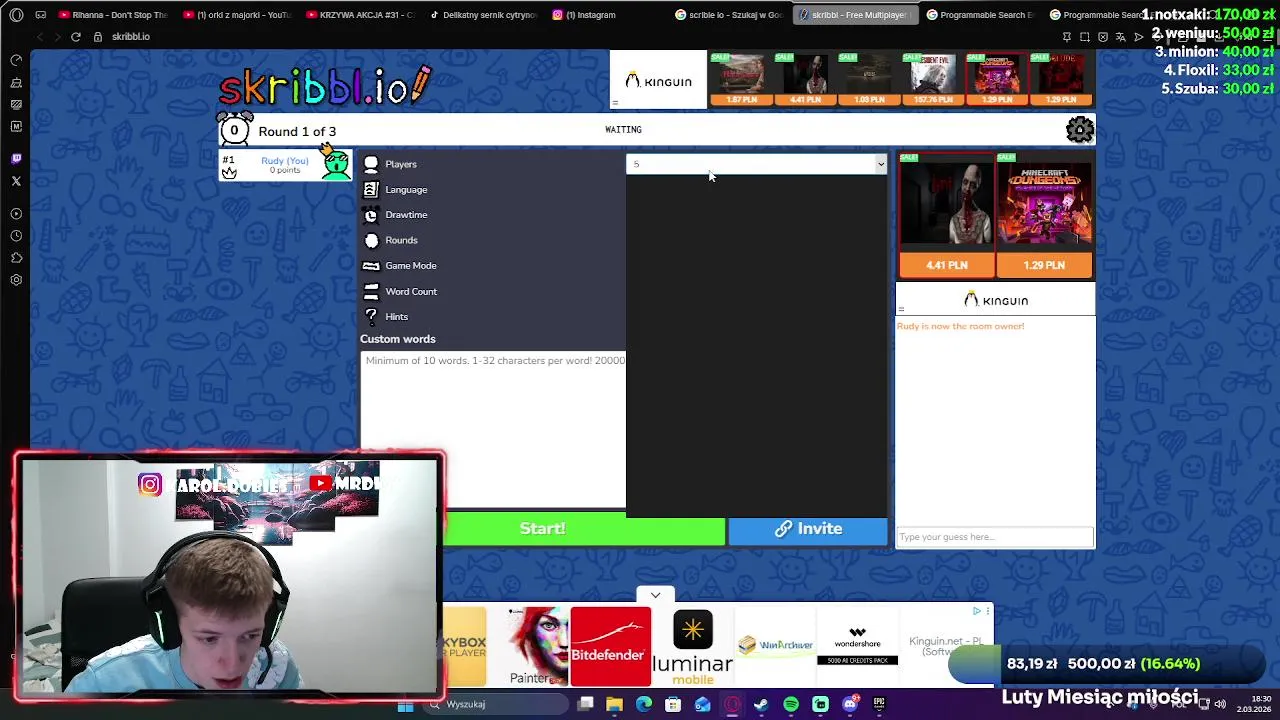Switch to KRZYWA AKCJA #31 tab
Image resolution: width=1280 pixels, height=720 pixels.
point(362,15)
